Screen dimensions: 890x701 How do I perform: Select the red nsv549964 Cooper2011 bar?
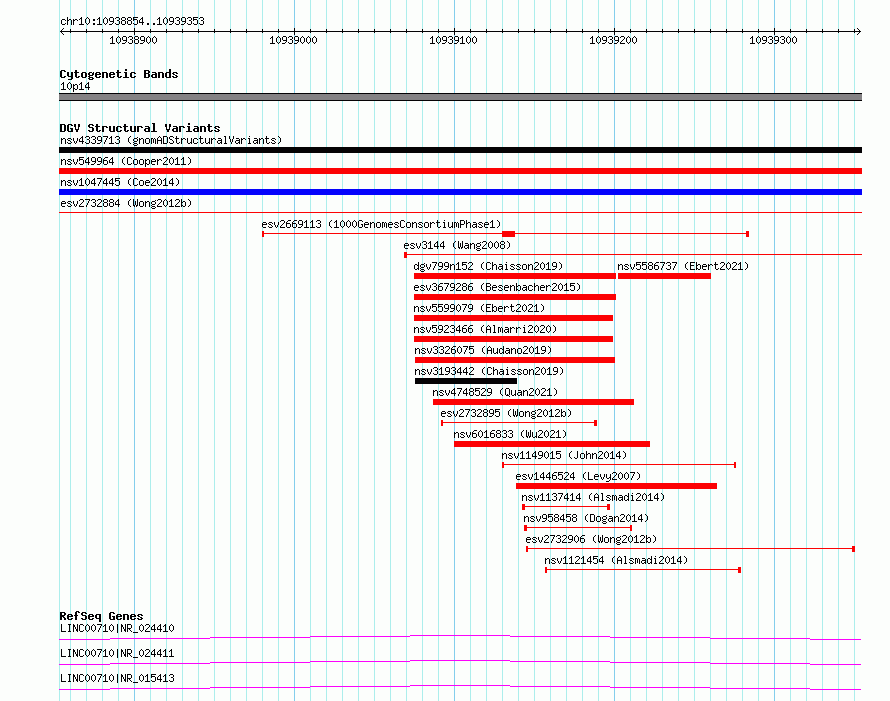460,171
